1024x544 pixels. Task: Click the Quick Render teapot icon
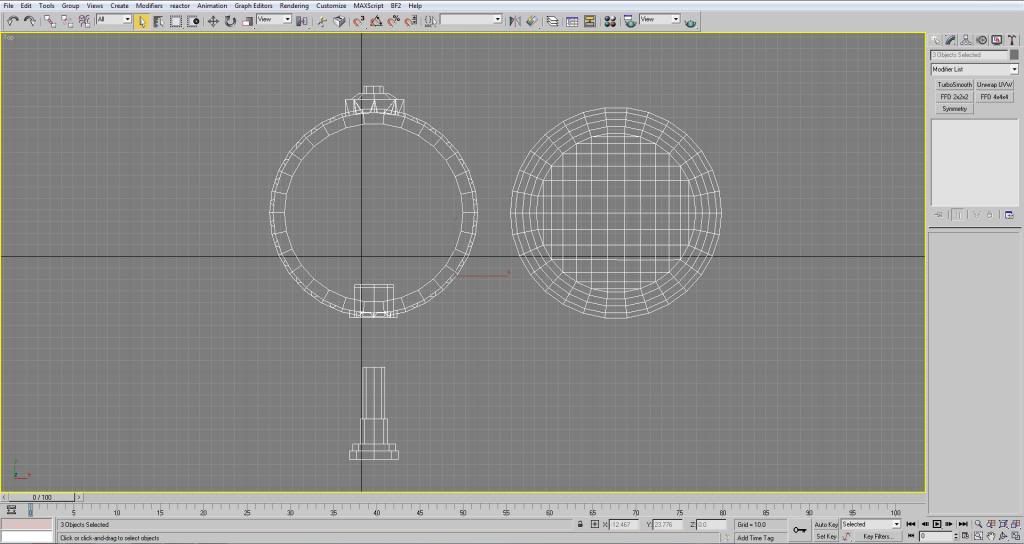[x=691, y=21]
